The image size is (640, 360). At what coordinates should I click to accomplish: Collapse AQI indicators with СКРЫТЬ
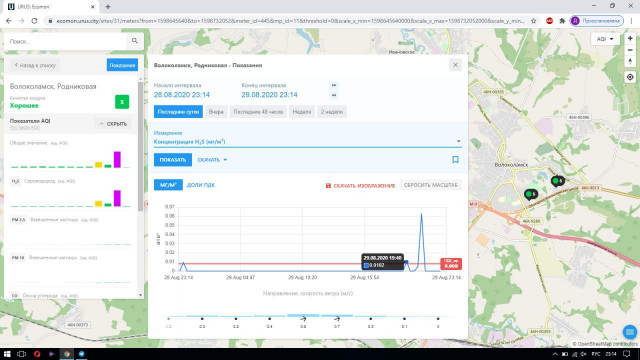pyautogui.click(x=113, y=124)
